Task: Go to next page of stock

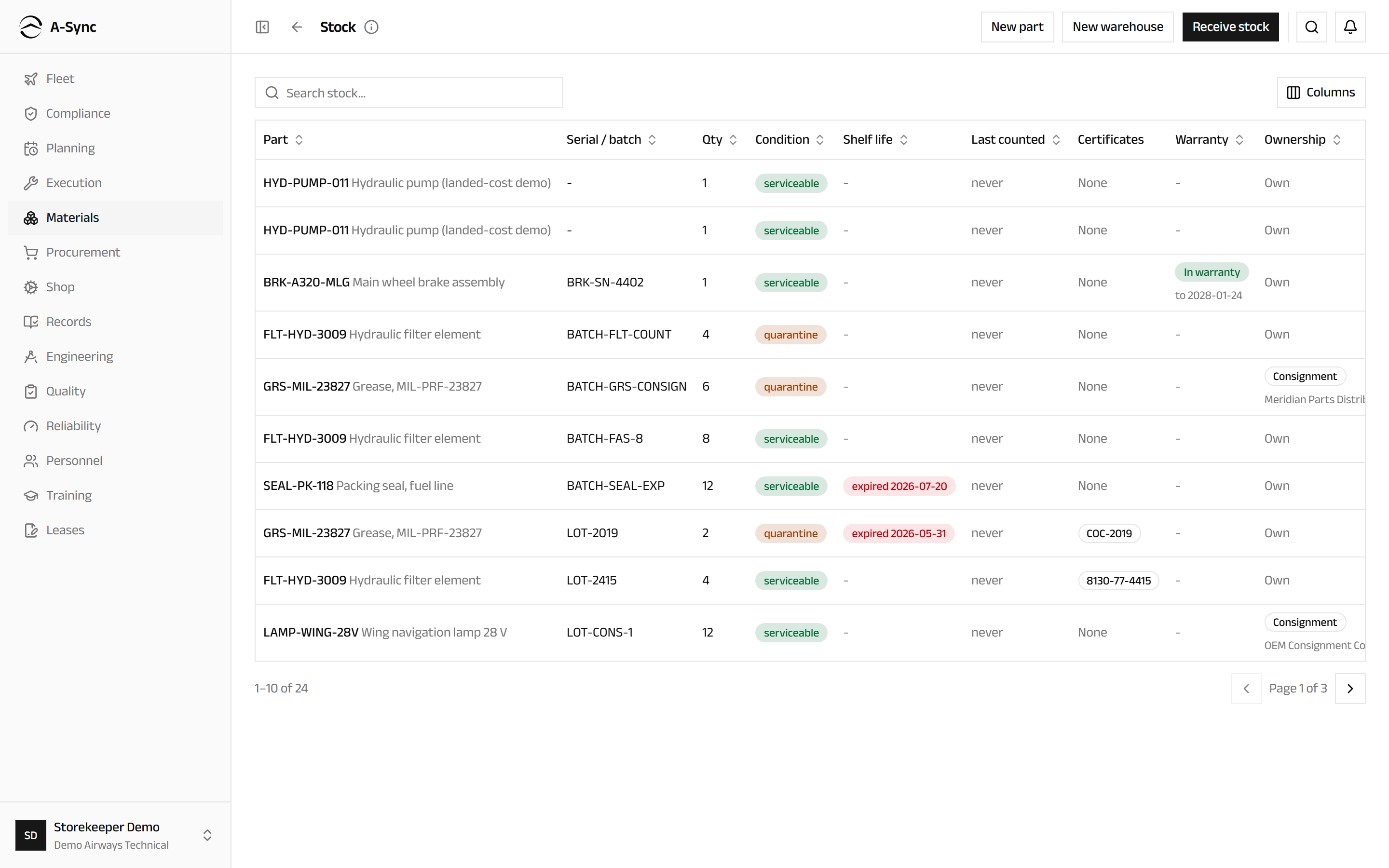Action: tap(1350, 688)
